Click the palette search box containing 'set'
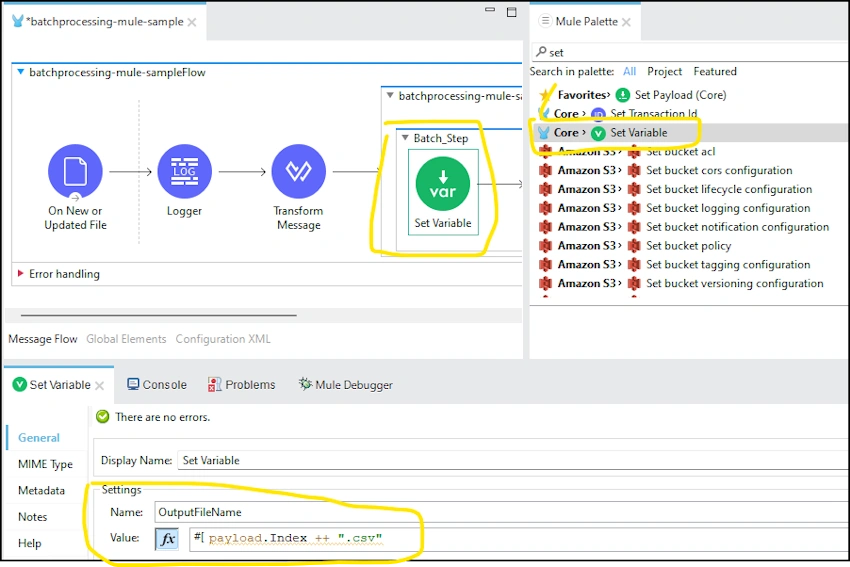Image resolution: width=850 pixels, height=567 pixels. (691, 52)
